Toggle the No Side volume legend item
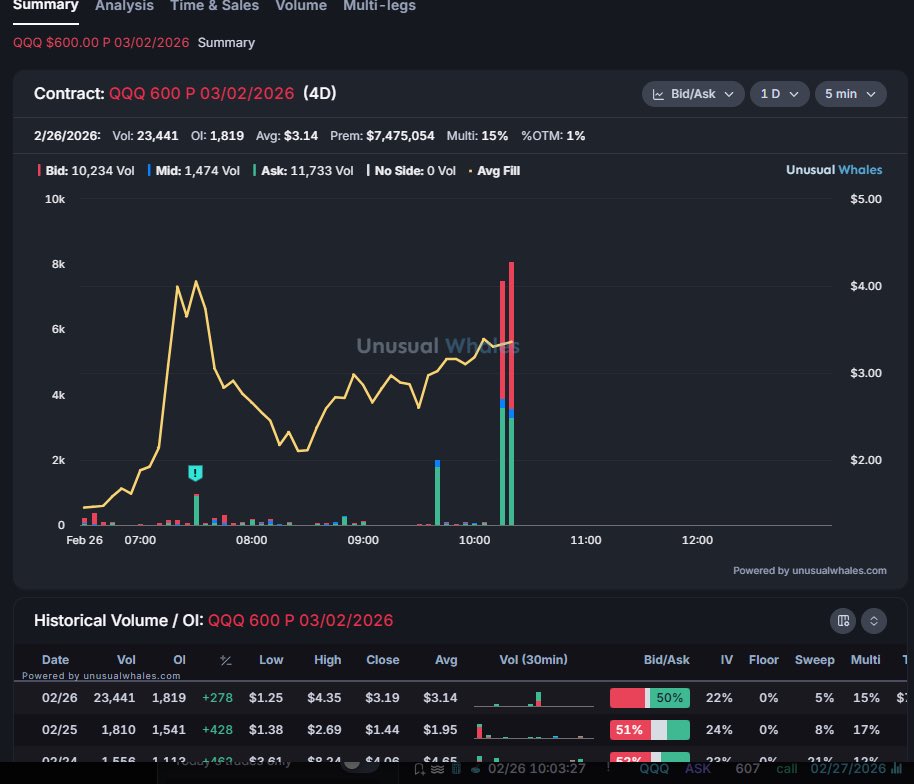Image resolution: width=914 pixels, height=784 pixels. tap(411, 171)
